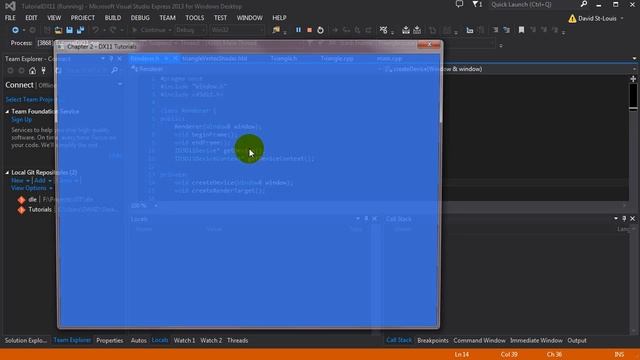Open the Win32 platform dropdown
The width and height of the screenshot is (640, 360).
pos(237,30)
